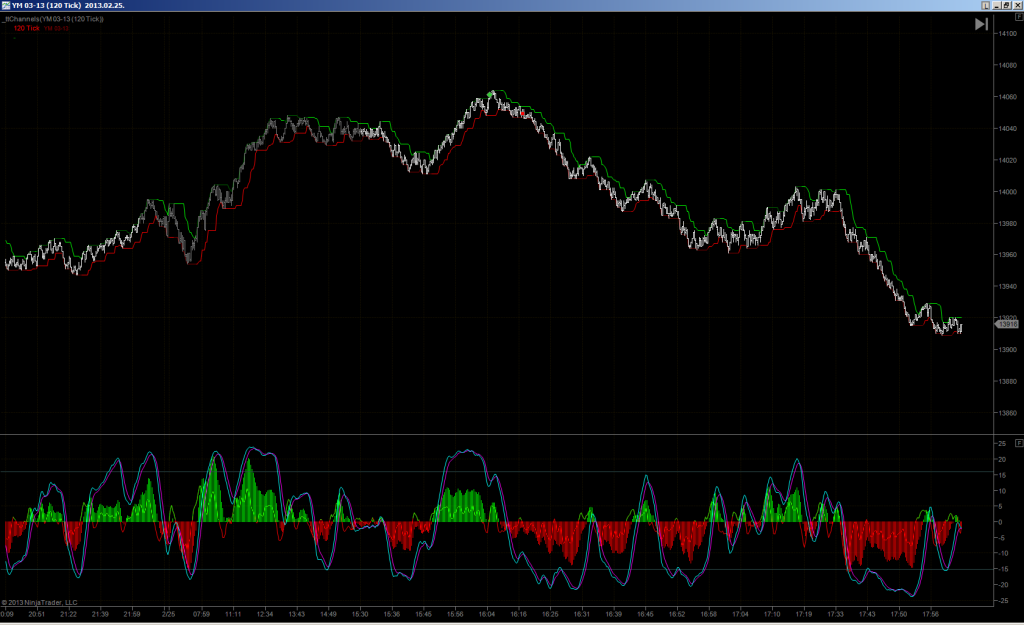Click the L link button in title bar
This screenshot has width=1024, height=625.
985,5
